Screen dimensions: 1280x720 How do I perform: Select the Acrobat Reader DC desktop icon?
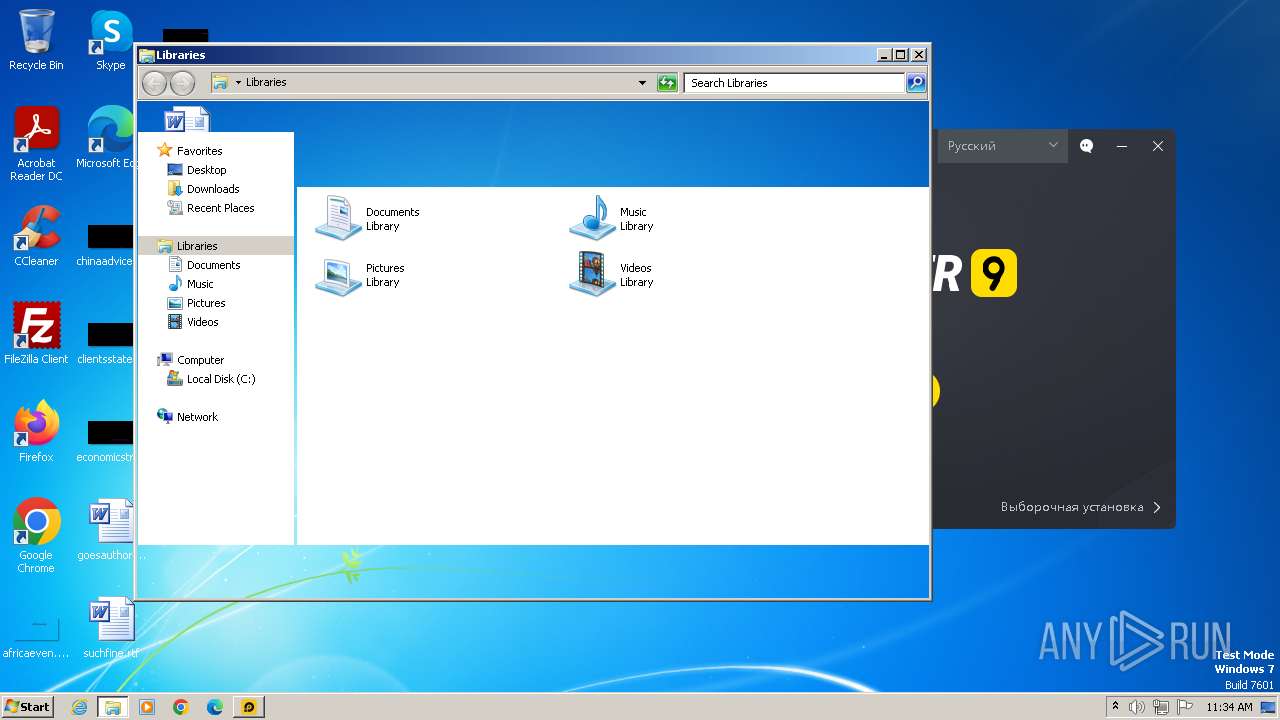click(36, 145)
